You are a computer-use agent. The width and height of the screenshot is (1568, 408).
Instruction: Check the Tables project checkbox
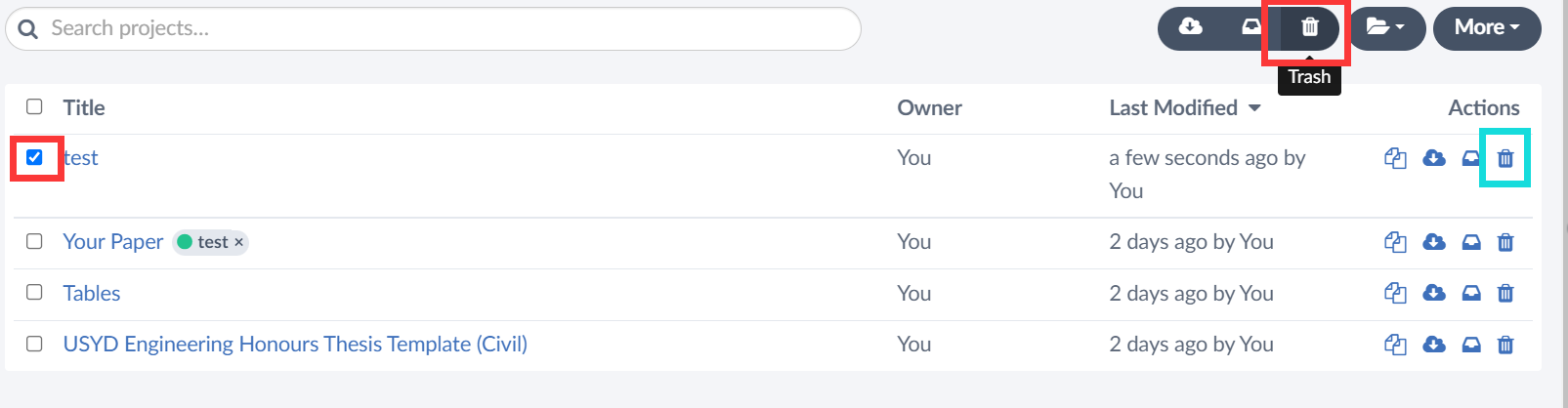[x=34, y=292]
